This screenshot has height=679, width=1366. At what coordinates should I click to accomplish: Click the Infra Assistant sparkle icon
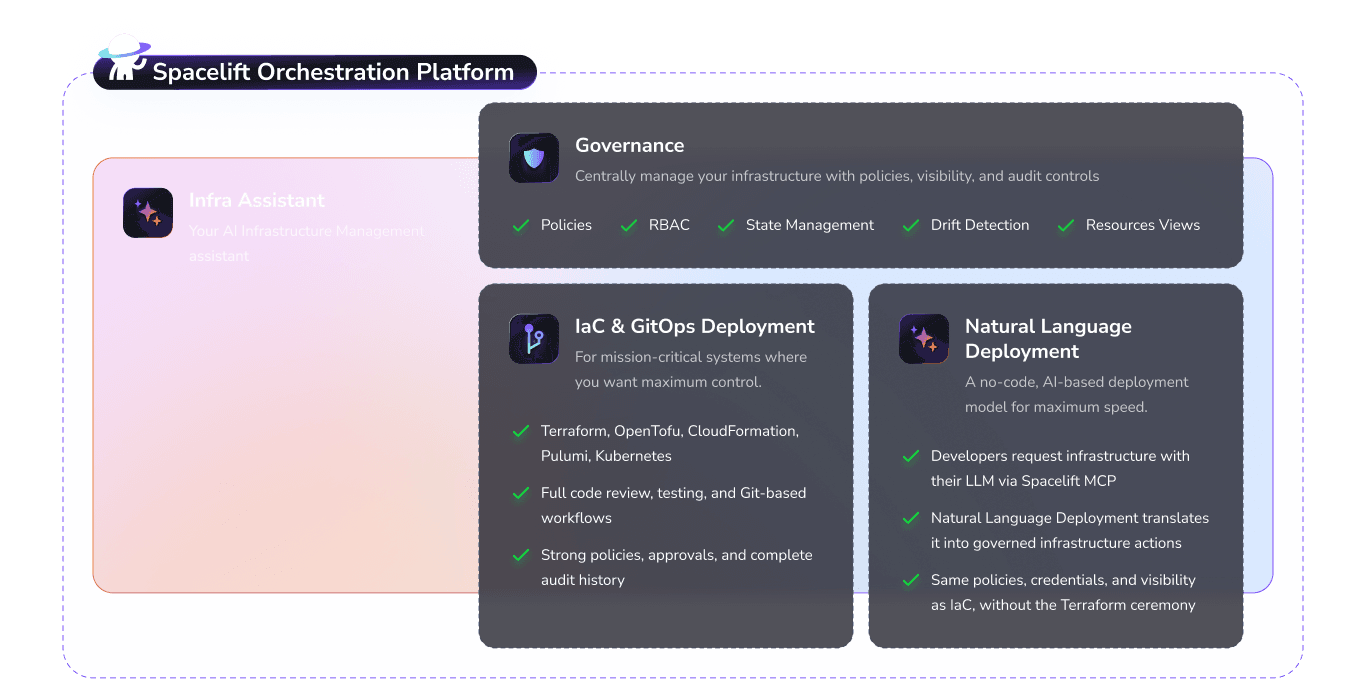[148, 212]
